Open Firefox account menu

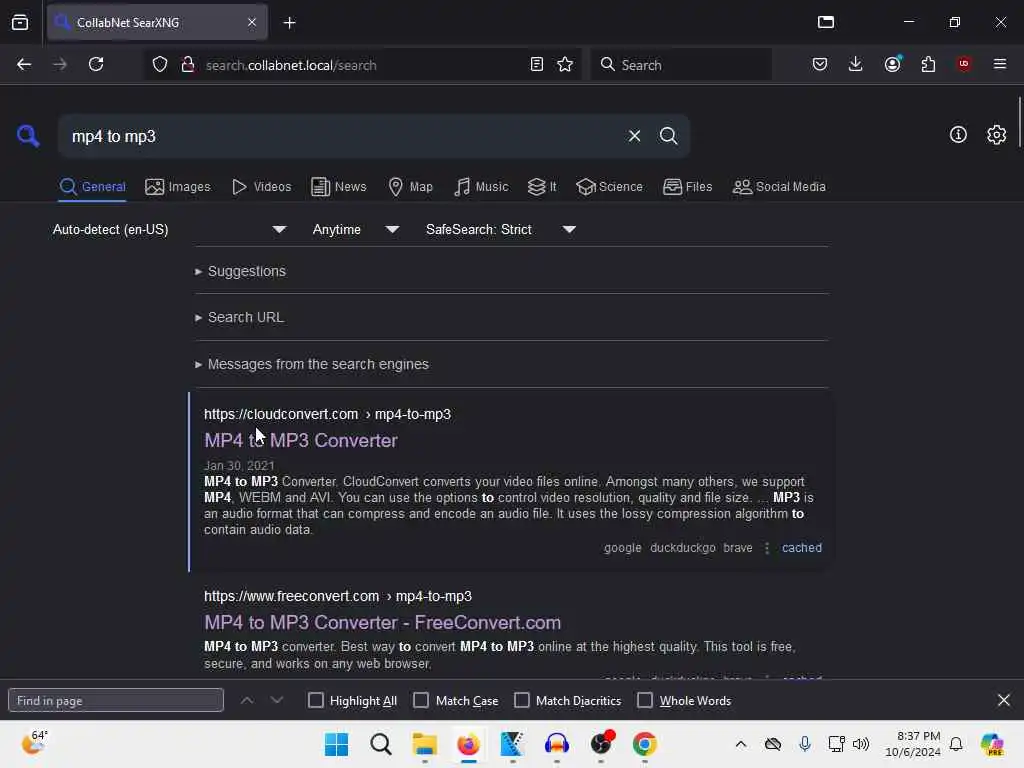click(893, 64)
